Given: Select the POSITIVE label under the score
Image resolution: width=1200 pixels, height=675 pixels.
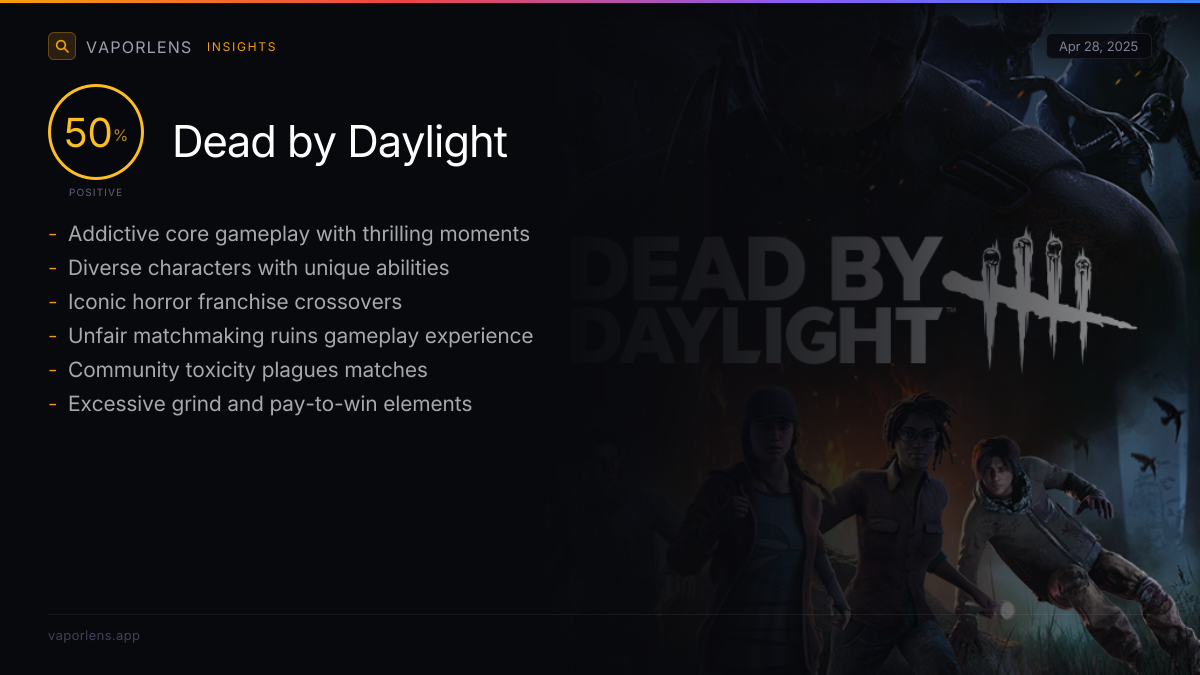Looking at the screenshot, I should point(96,192).
